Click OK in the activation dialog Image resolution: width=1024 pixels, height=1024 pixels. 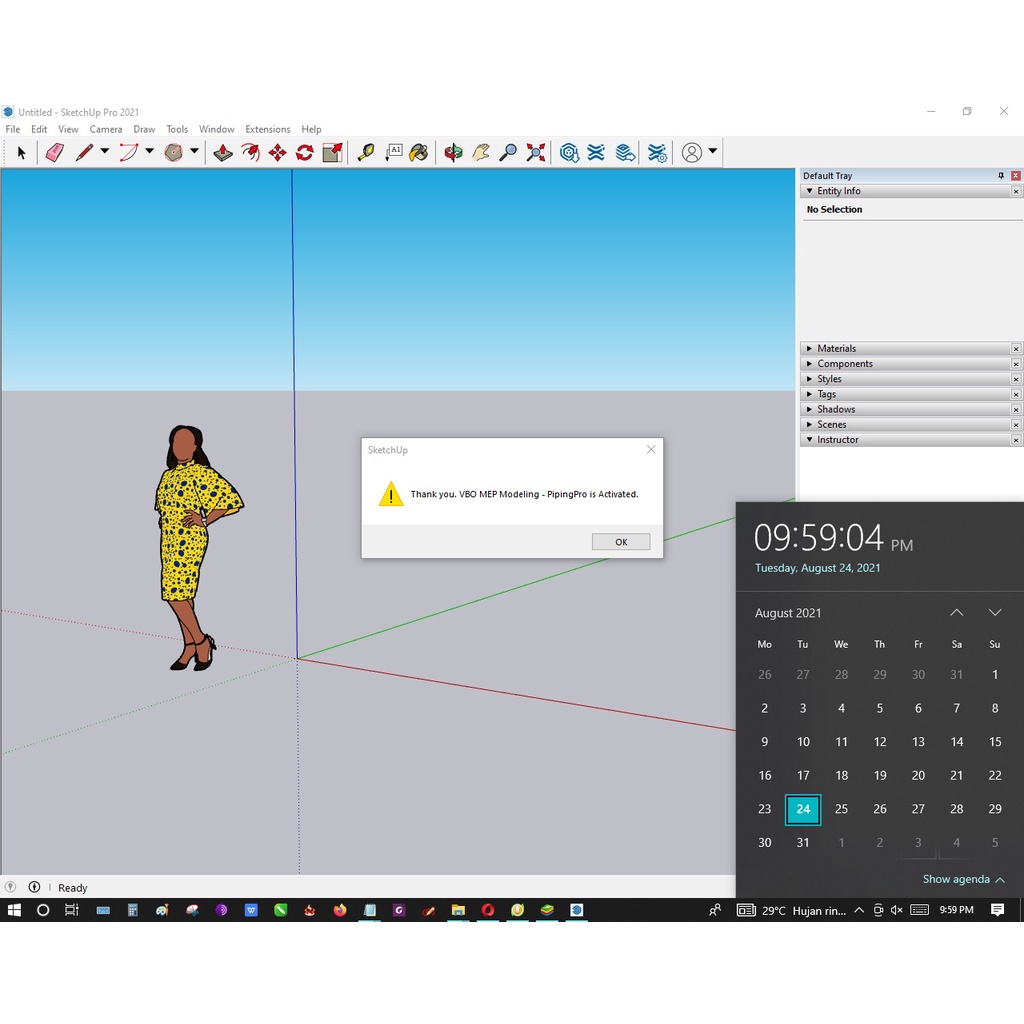click(x=620, y=542)
